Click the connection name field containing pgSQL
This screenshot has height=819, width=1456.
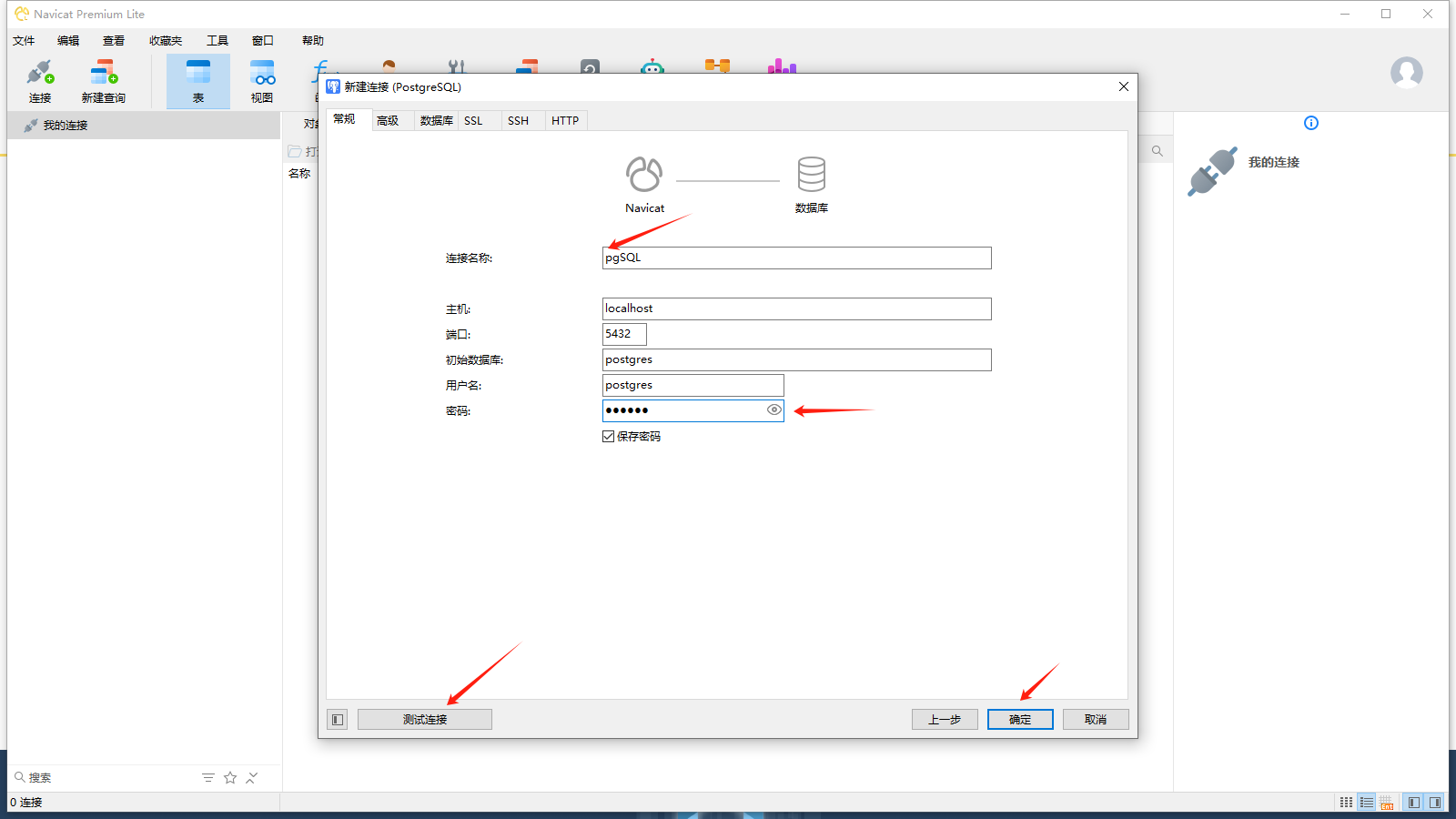(796, 258)
